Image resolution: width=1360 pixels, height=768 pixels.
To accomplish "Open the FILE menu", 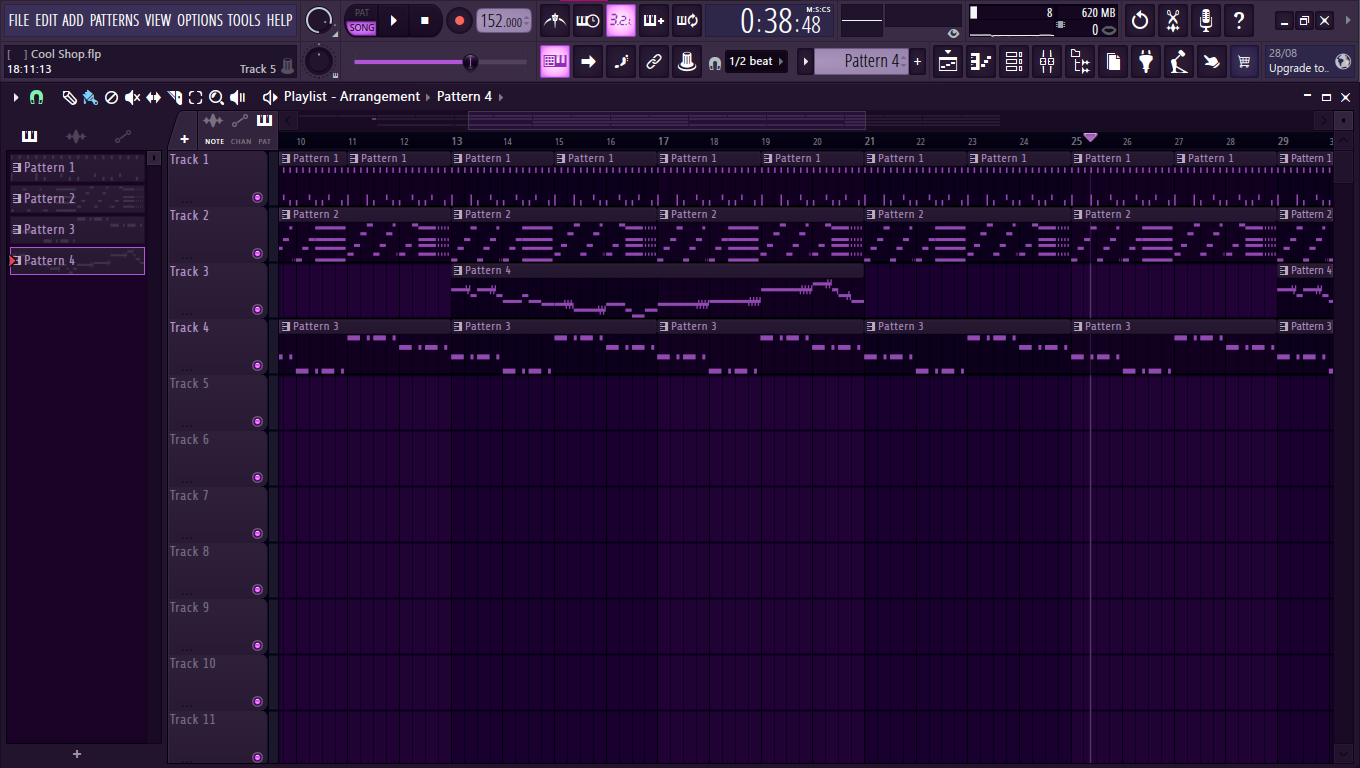I will pyautogui.click(x=19, y=20).
